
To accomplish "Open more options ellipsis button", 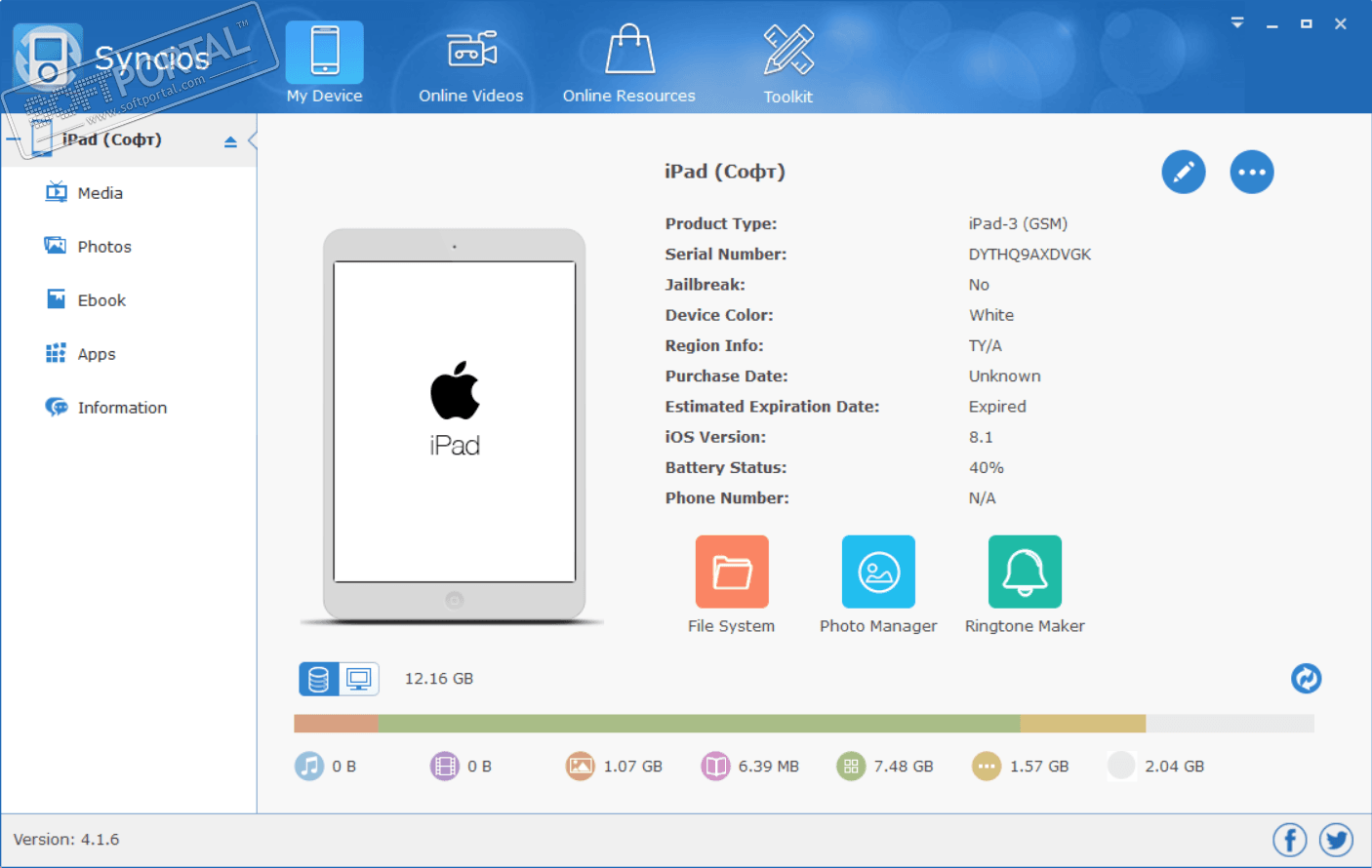I will [x=1252, y=173].
